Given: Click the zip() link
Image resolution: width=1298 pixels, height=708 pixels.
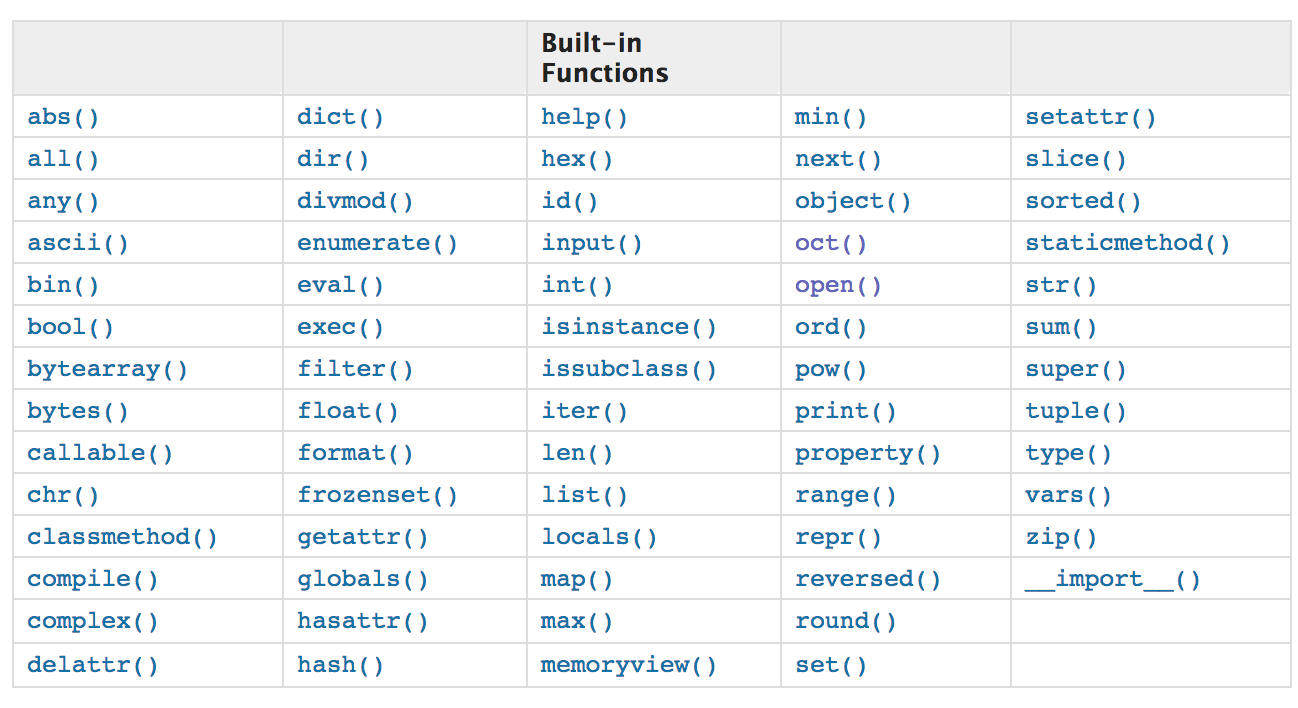Looking at the screenshot, I should 1060,538.
